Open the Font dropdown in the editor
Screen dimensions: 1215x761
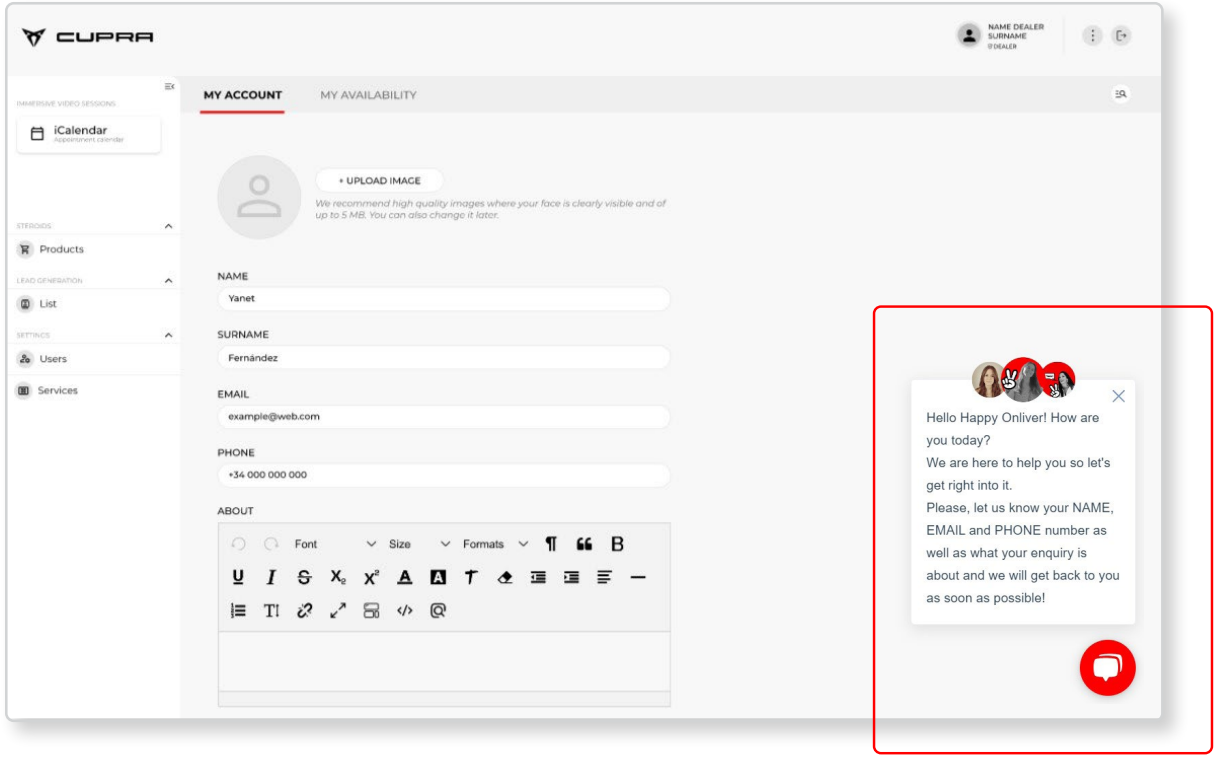pos(335,544)
